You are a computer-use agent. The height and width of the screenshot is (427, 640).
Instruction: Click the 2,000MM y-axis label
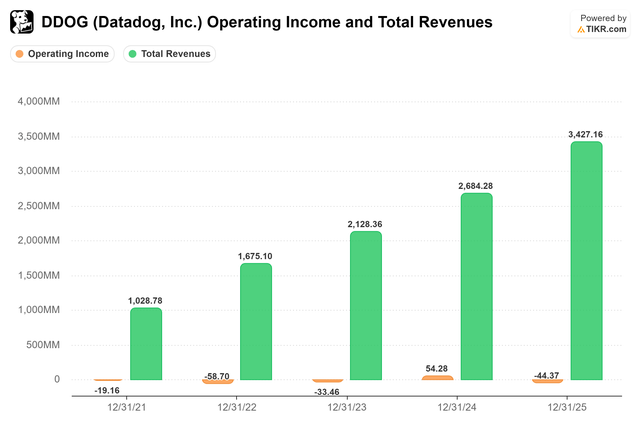tap(38, 240)
